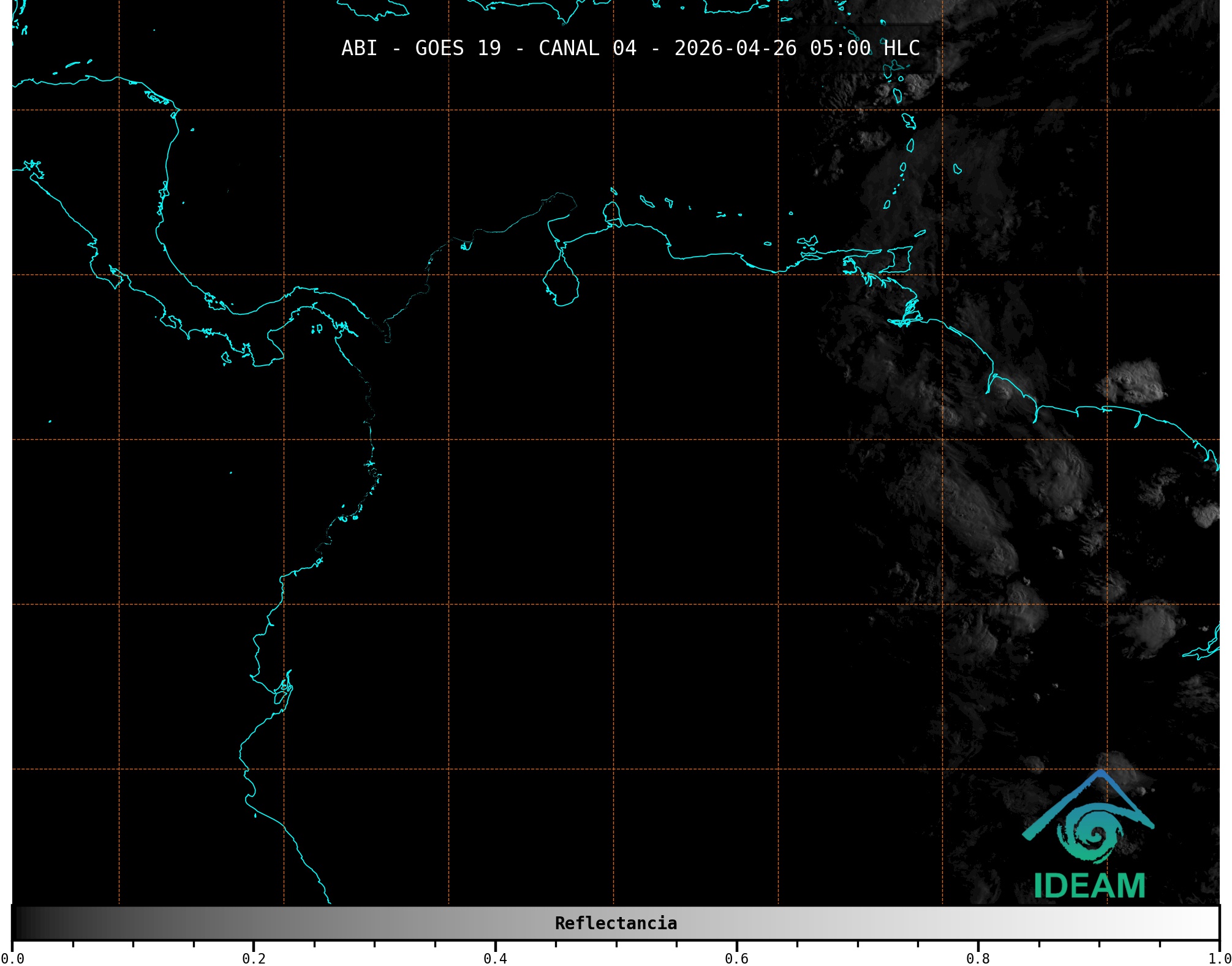Click the 'Reflectancia' colorbar label

pos(616,923)
